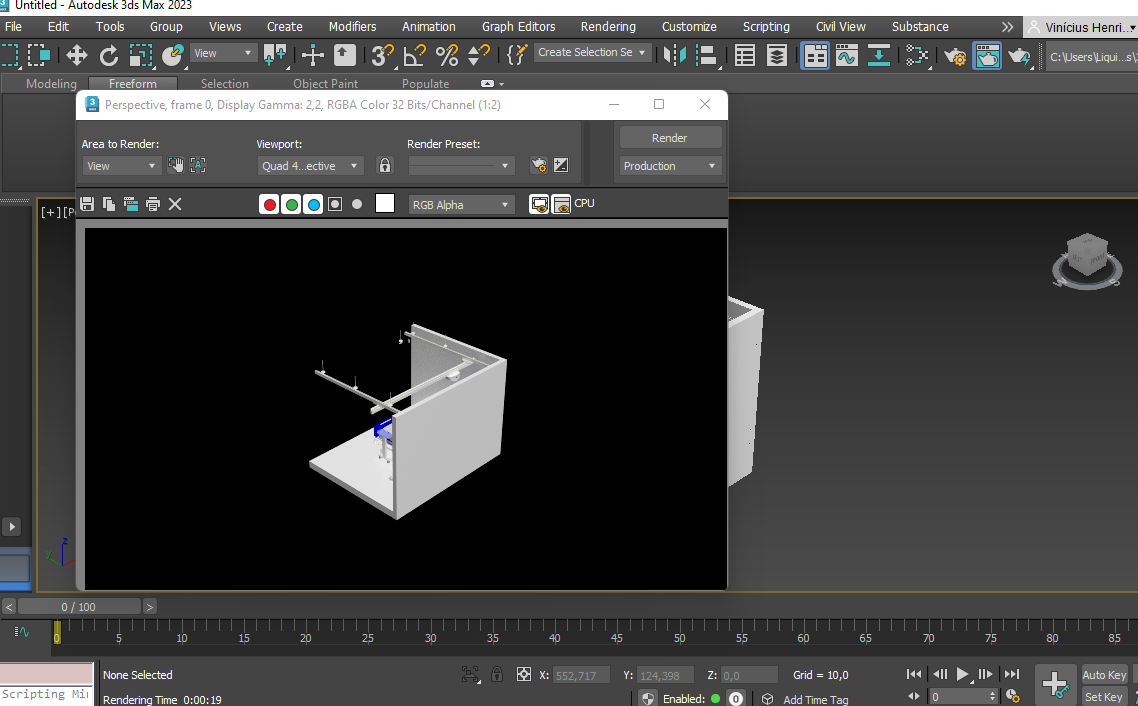Click Edit Named Selection Sets icon

click(516, 55)
